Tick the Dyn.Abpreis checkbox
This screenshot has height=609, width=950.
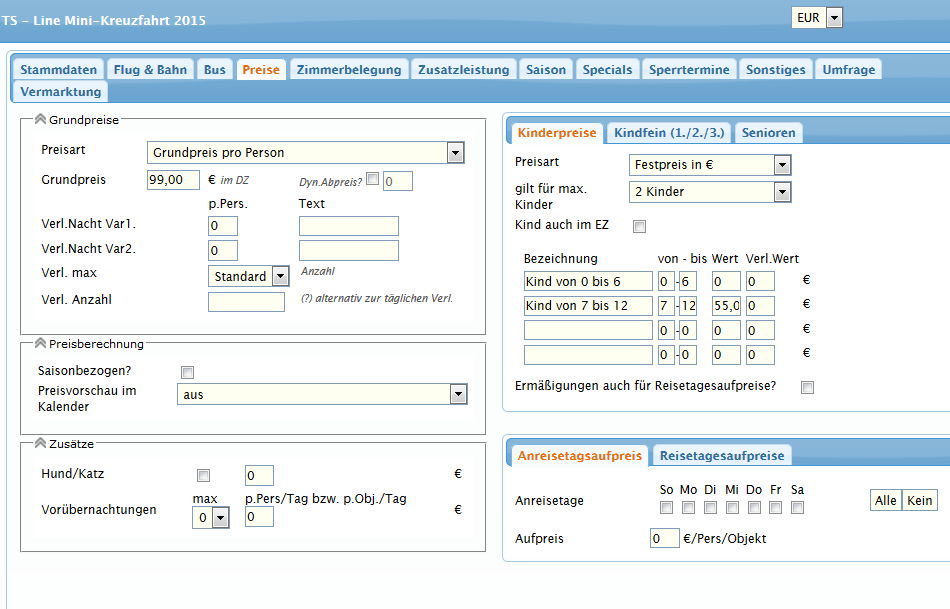(373, 180)
